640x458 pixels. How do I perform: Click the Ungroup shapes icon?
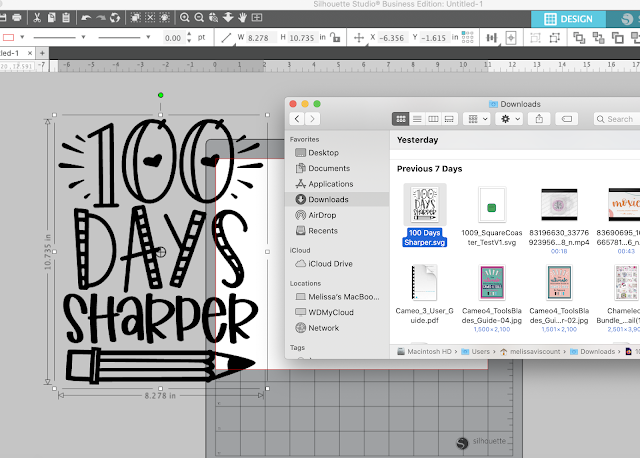pos(555,38)
